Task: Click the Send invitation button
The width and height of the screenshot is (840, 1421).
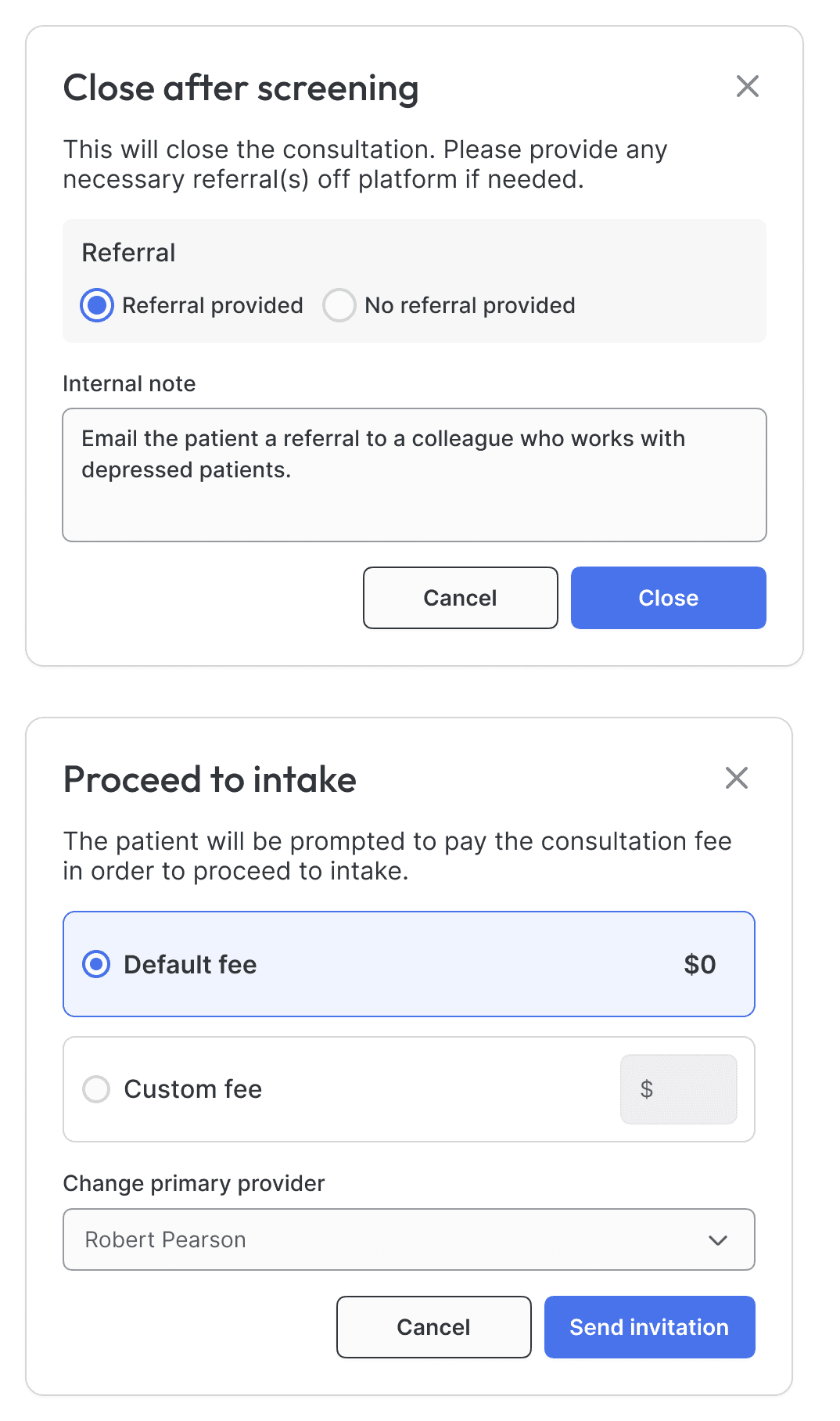Action: [649, 1327]
